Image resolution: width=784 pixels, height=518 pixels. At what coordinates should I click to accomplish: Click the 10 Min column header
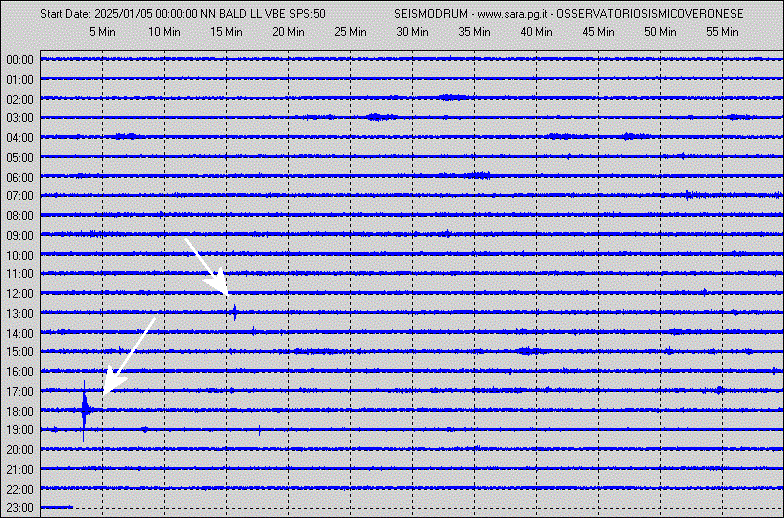point(164,32)
